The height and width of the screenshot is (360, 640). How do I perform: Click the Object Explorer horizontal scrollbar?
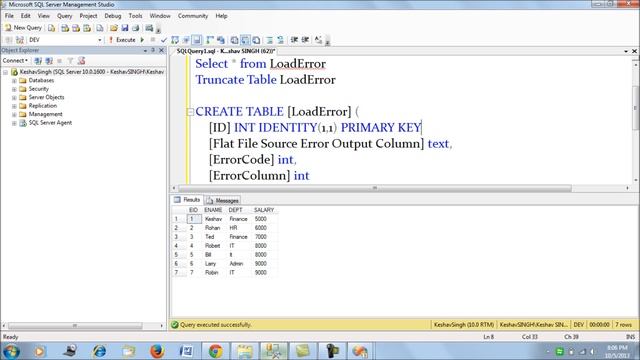75,326
